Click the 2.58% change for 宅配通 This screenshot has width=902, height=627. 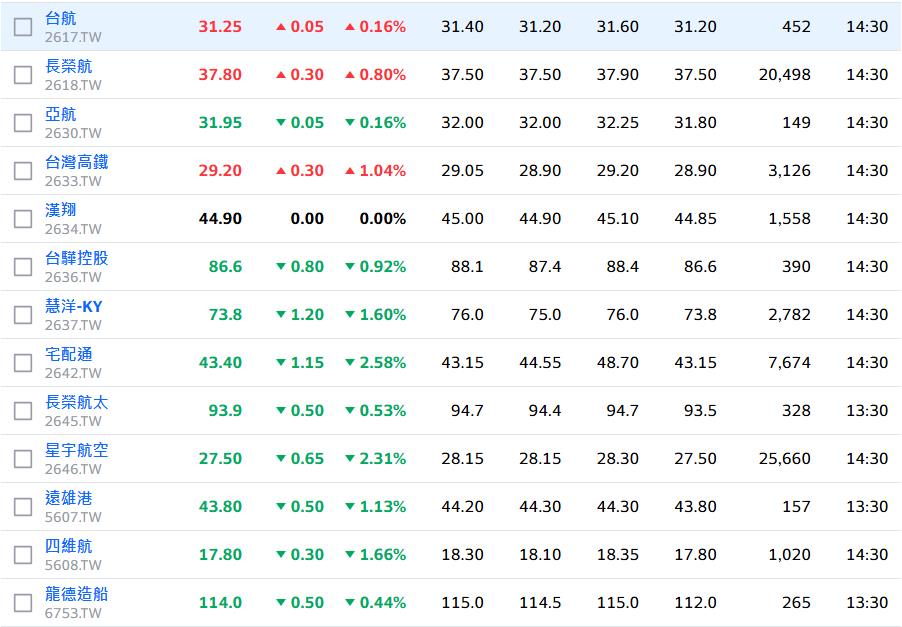pyautogui.click(x=376, y=363)
